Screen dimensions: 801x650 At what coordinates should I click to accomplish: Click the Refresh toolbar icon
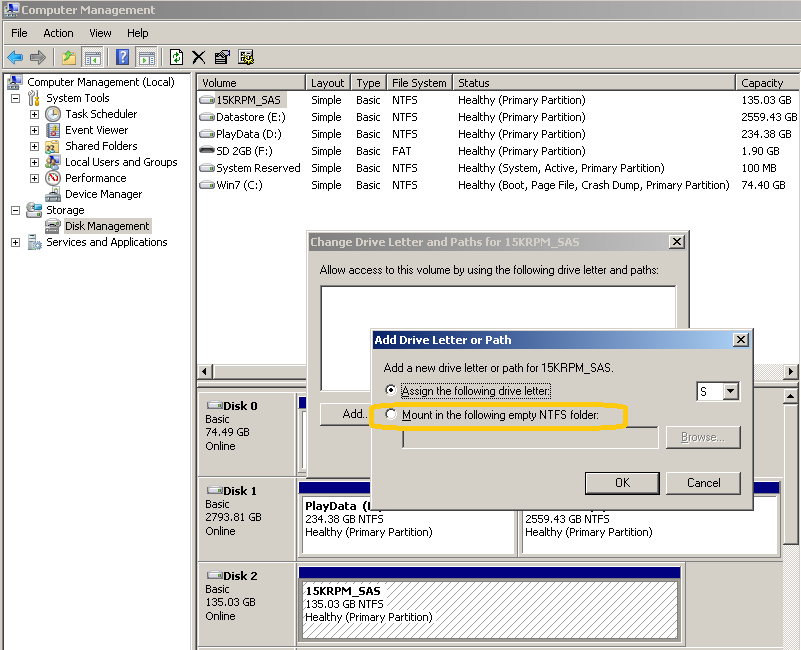[x=177, y=57]
